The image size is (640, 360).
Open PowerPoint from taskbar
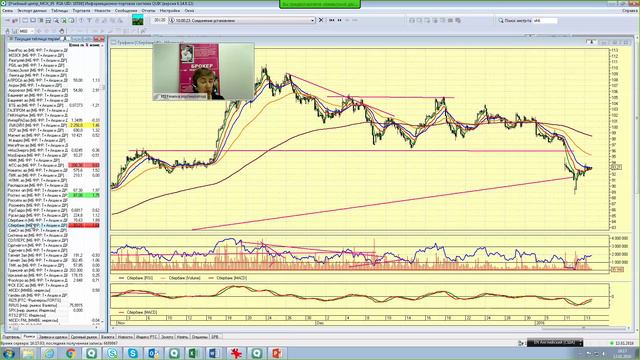pyautogui.click(x=277, y=353)
